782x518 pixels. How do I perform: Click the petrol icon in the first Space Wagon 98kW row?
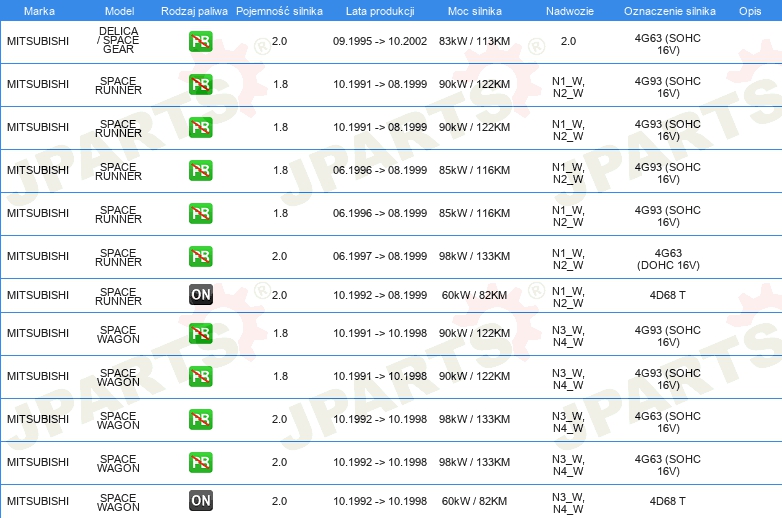(200, 419)
